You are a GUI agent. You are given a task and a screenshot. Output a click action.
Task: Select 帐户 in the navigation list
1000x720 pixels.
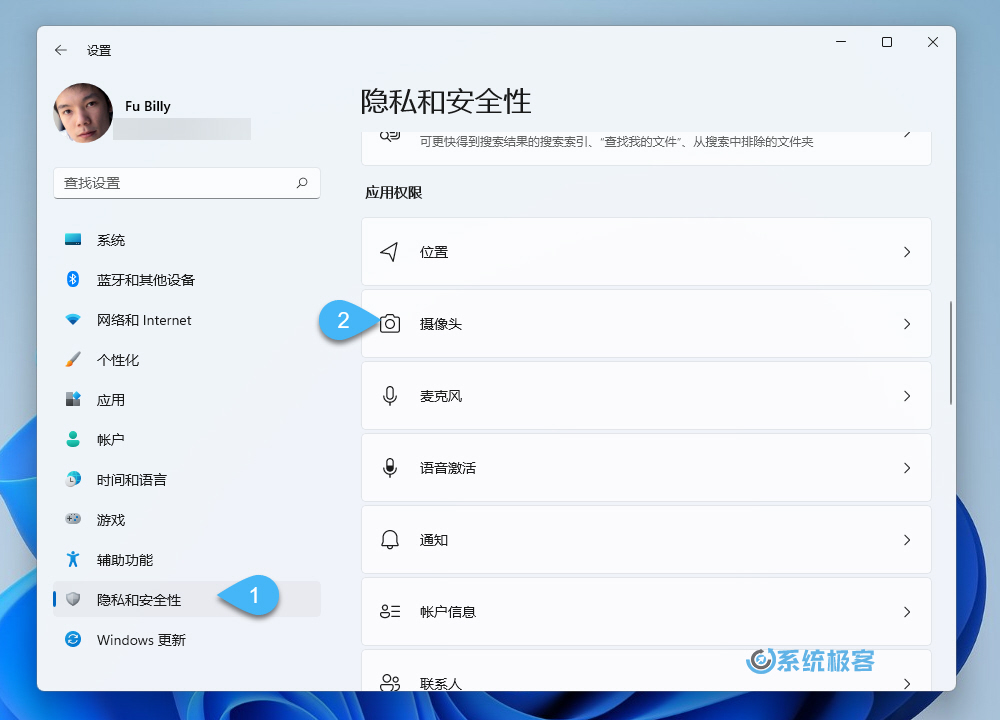(187, 440)
